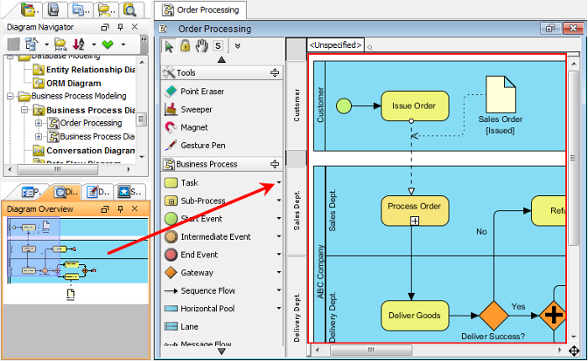The height and width of the screenshot is (361, 588).
Task: Open Sequence Flow dropdown arrow
Action: (279, 290)
